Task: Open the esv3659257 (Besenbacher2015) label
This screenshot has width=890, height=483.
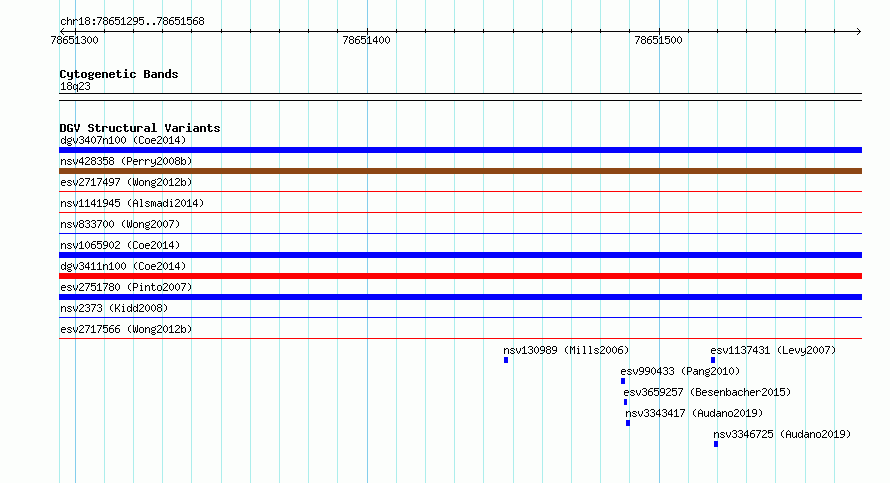Action: (707, 392)
